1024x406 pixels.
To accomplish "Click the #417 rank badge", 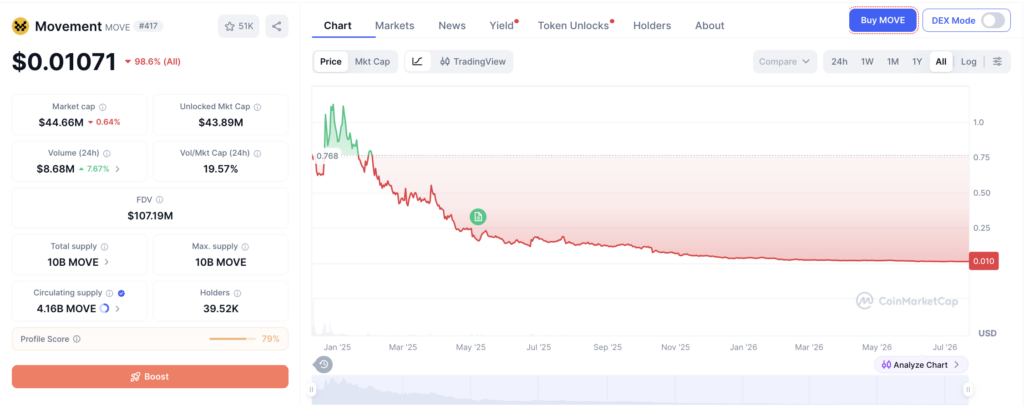I will point(148,26).
